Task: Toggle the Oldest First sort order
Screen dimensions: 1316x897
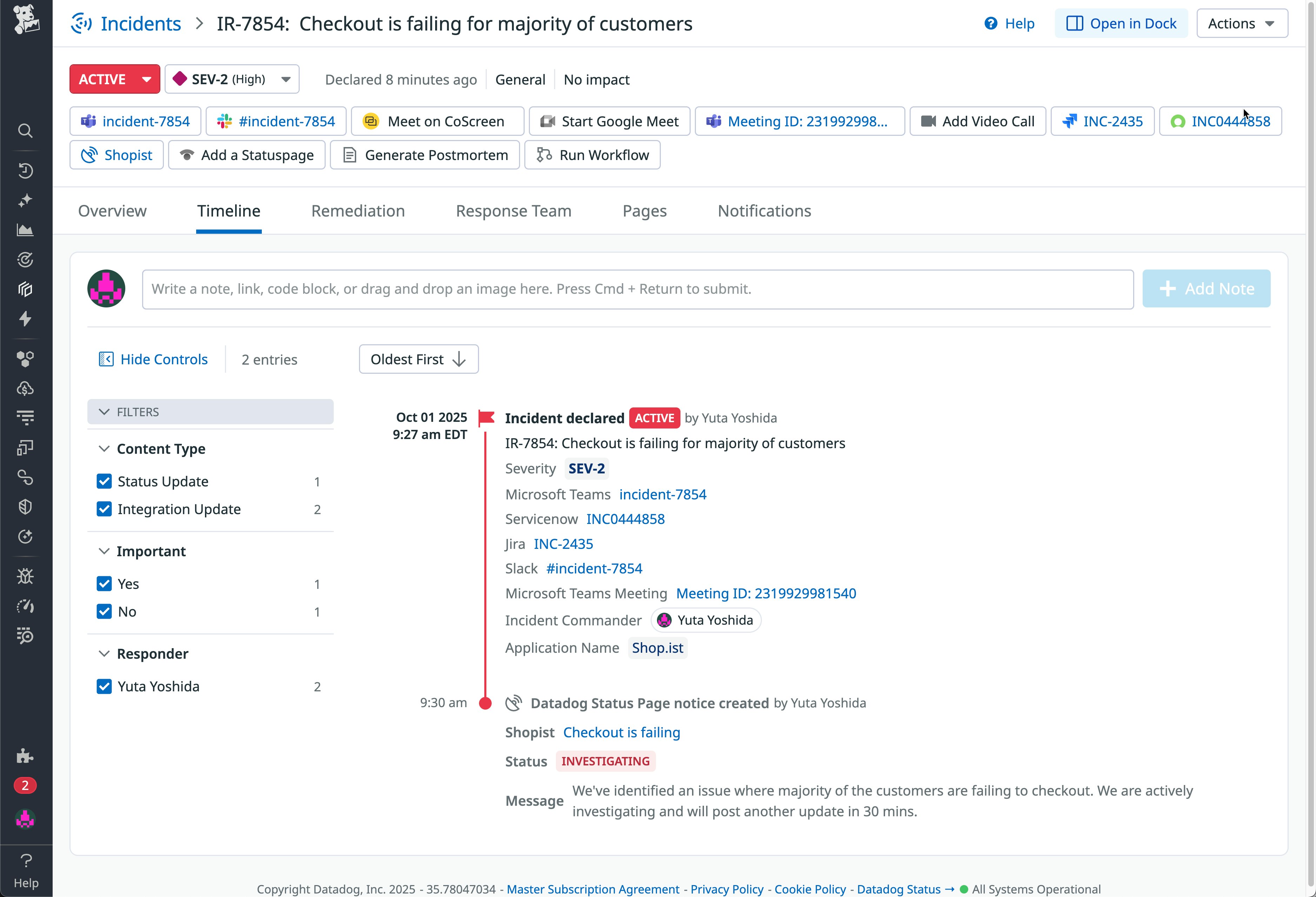Action: pos(418,360)
